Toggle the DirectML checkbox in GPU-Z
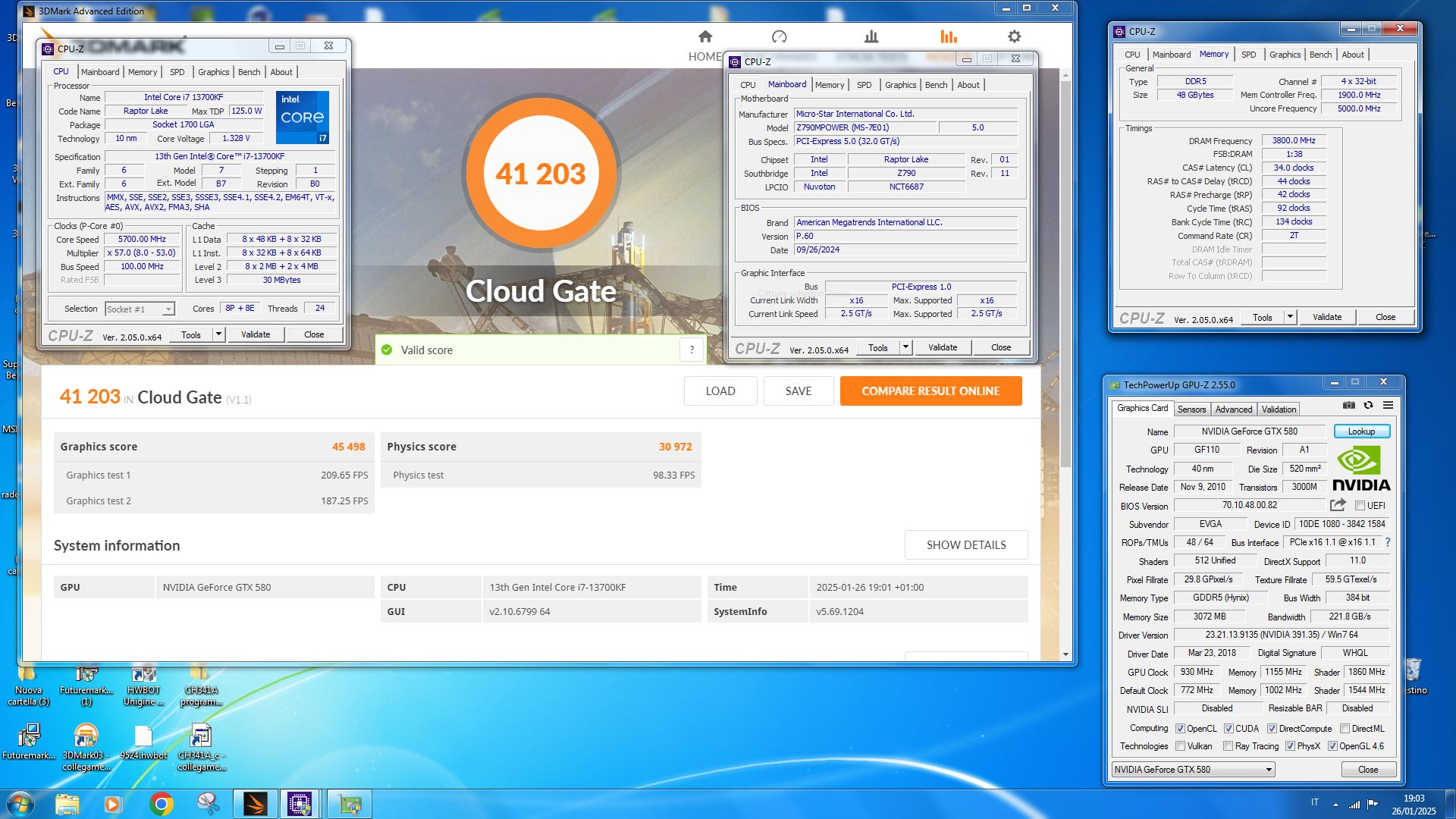 1345,728
